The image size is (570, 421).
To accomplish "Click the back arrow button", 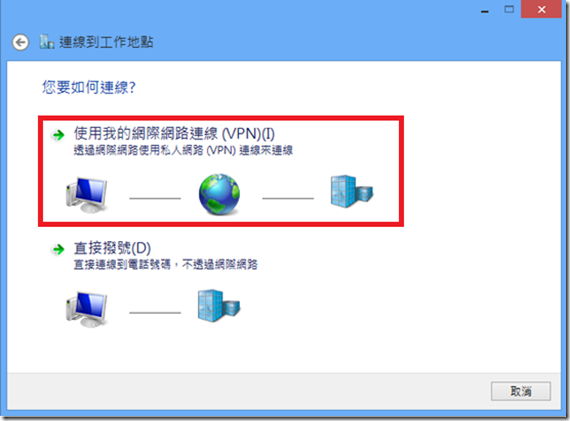I will (20, 42).
